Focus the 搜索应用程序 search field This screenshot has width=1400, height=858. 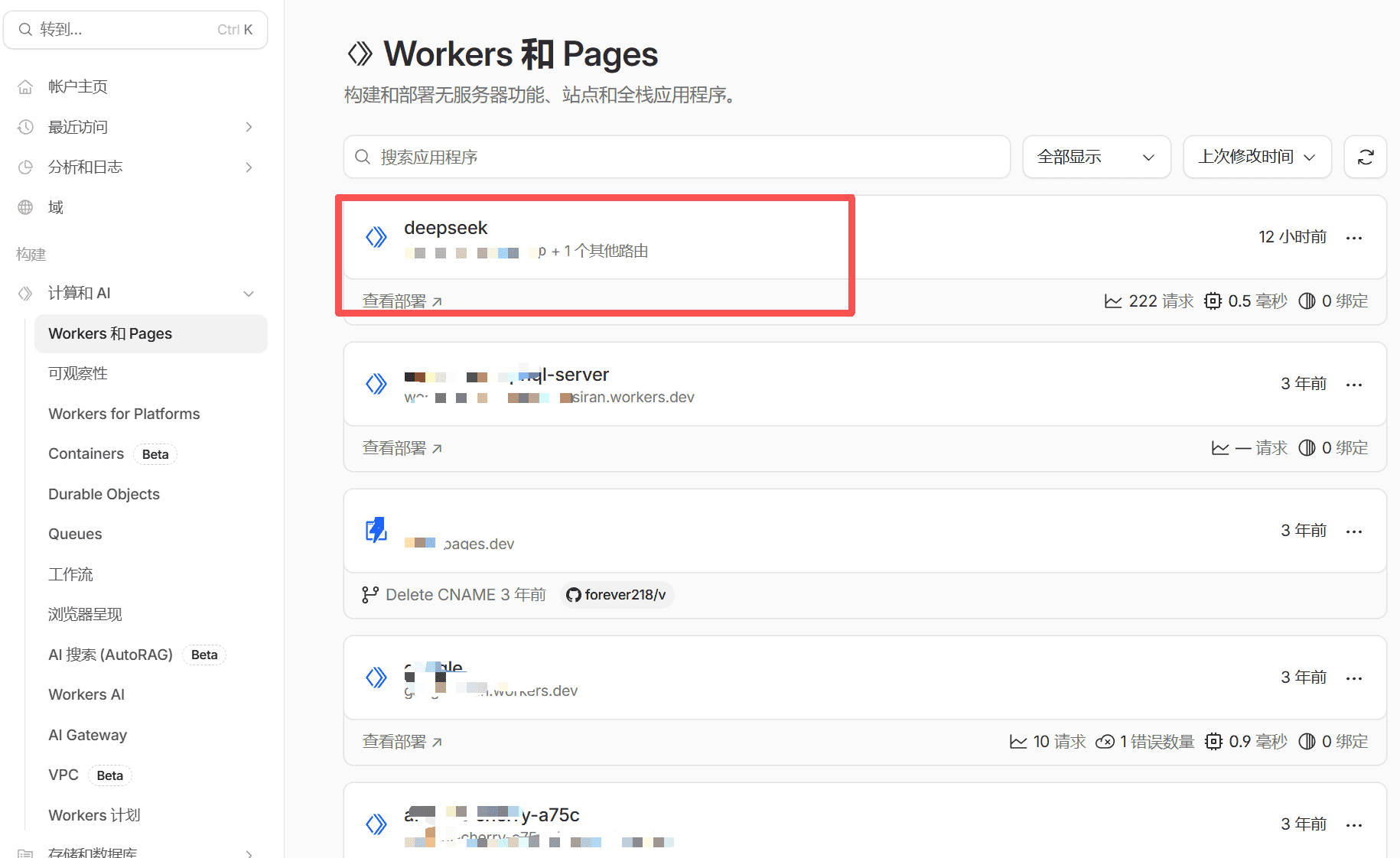click(677, 157)
